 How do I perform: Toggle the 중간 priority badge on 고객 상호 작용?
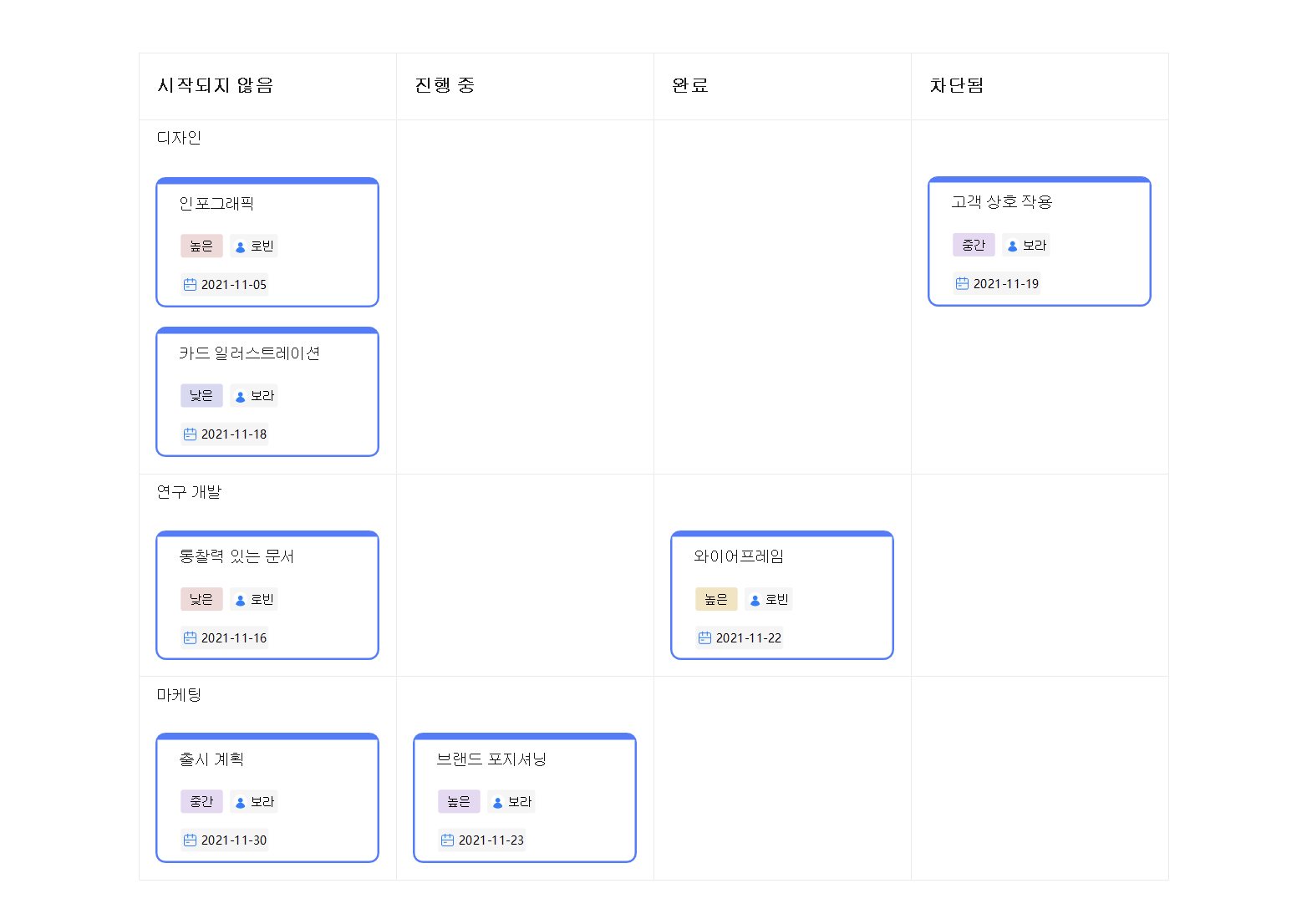pyautogui.click(x=974, y=245)
